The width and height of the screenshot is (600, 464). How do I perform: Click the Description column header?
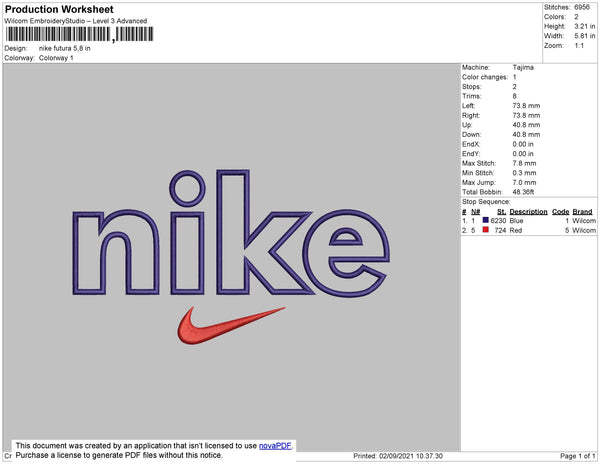tap(528, 212)
